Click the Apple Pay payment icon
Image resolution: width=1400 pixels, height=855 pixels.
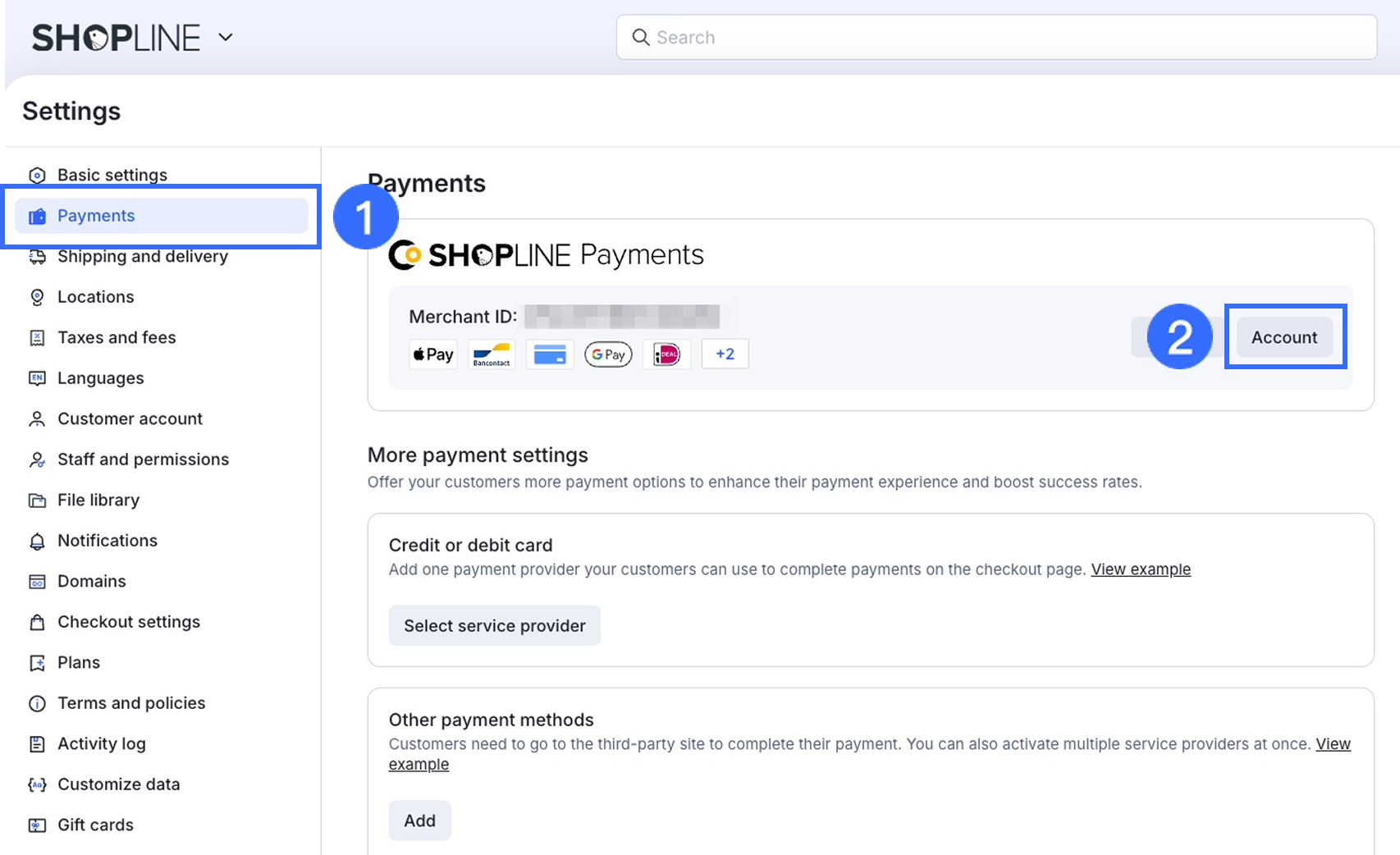pyautogui.click(x=433, y=354)
